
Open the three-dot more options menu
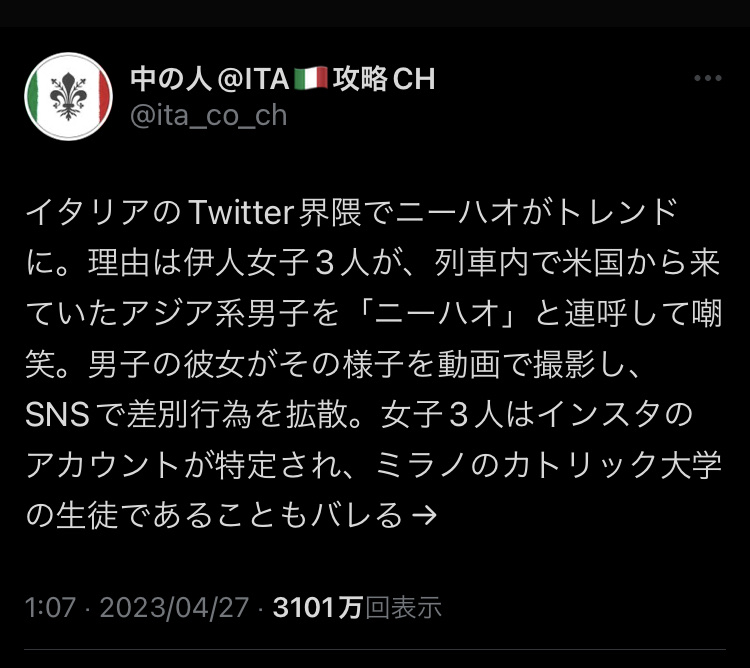point(708,78)
